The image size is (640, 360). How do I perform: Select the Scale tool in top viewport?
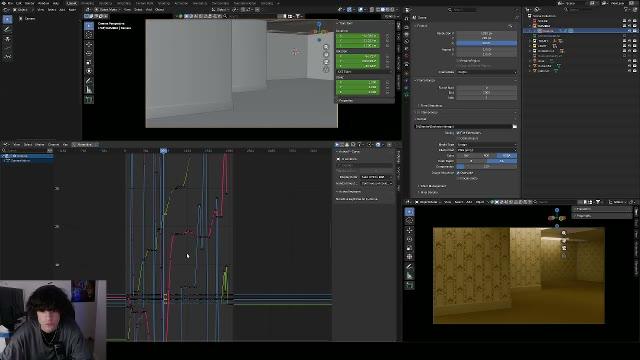(x=89, y=62)
